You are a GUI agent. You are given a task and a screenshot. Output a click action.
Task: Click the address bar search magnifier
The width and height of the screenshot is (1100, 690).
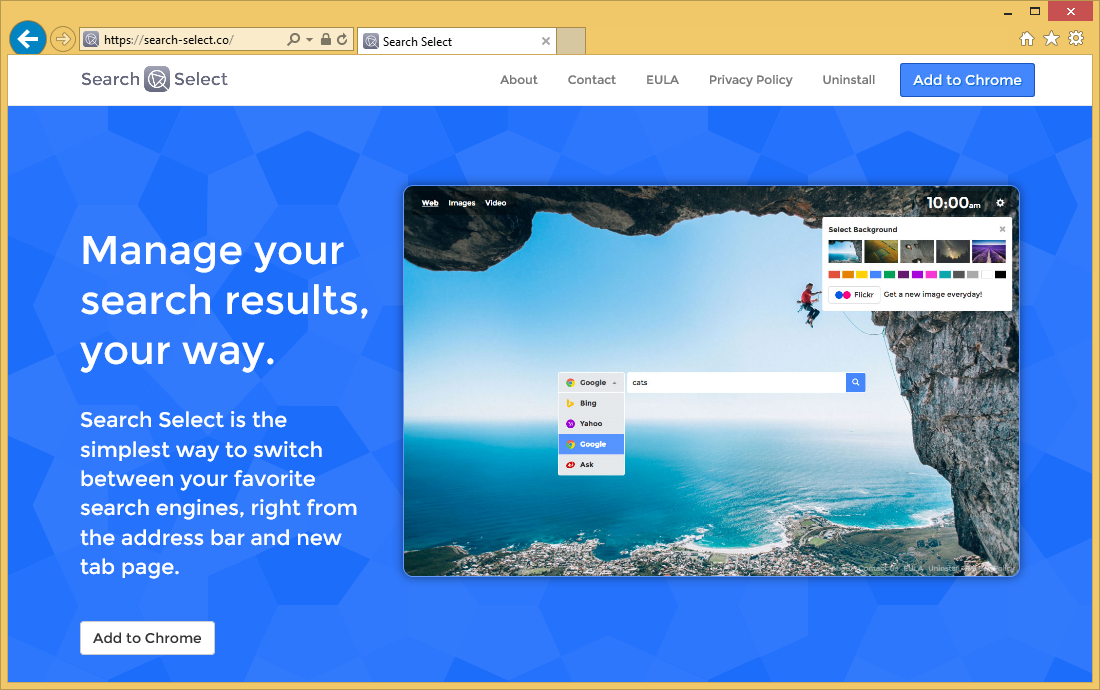294,40
